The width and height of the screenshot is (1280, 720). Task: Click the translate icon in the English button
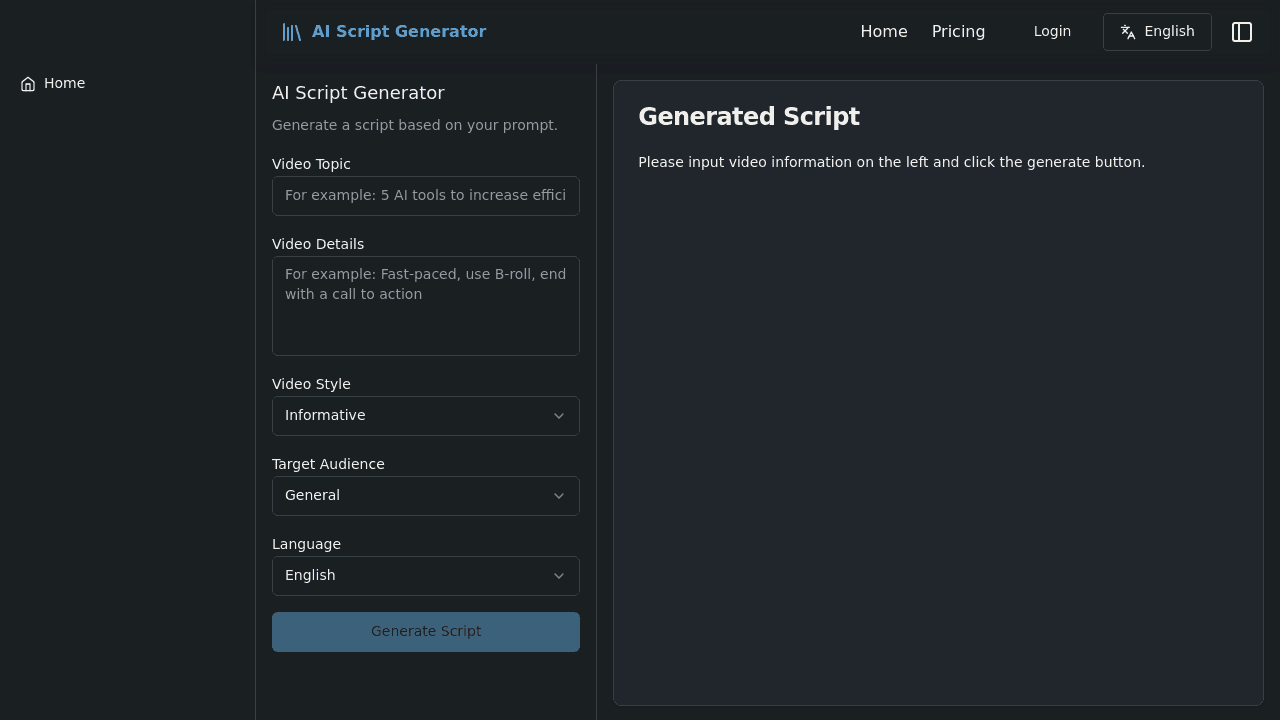[1128, 31]
